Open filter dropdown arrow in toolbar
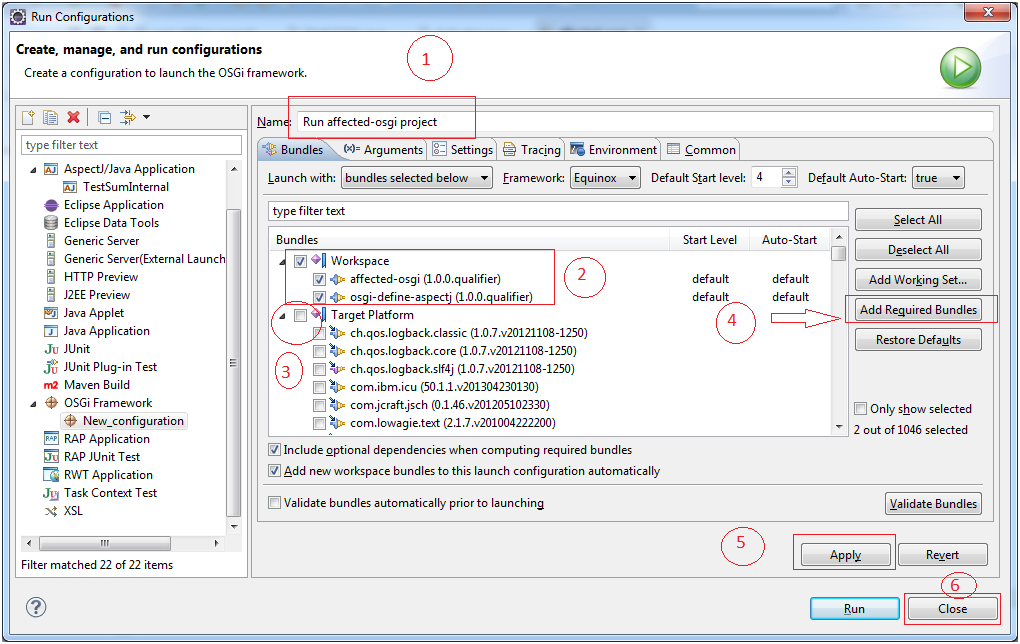This screenshot has width=1020, height=644. click(x=146, y=117)
